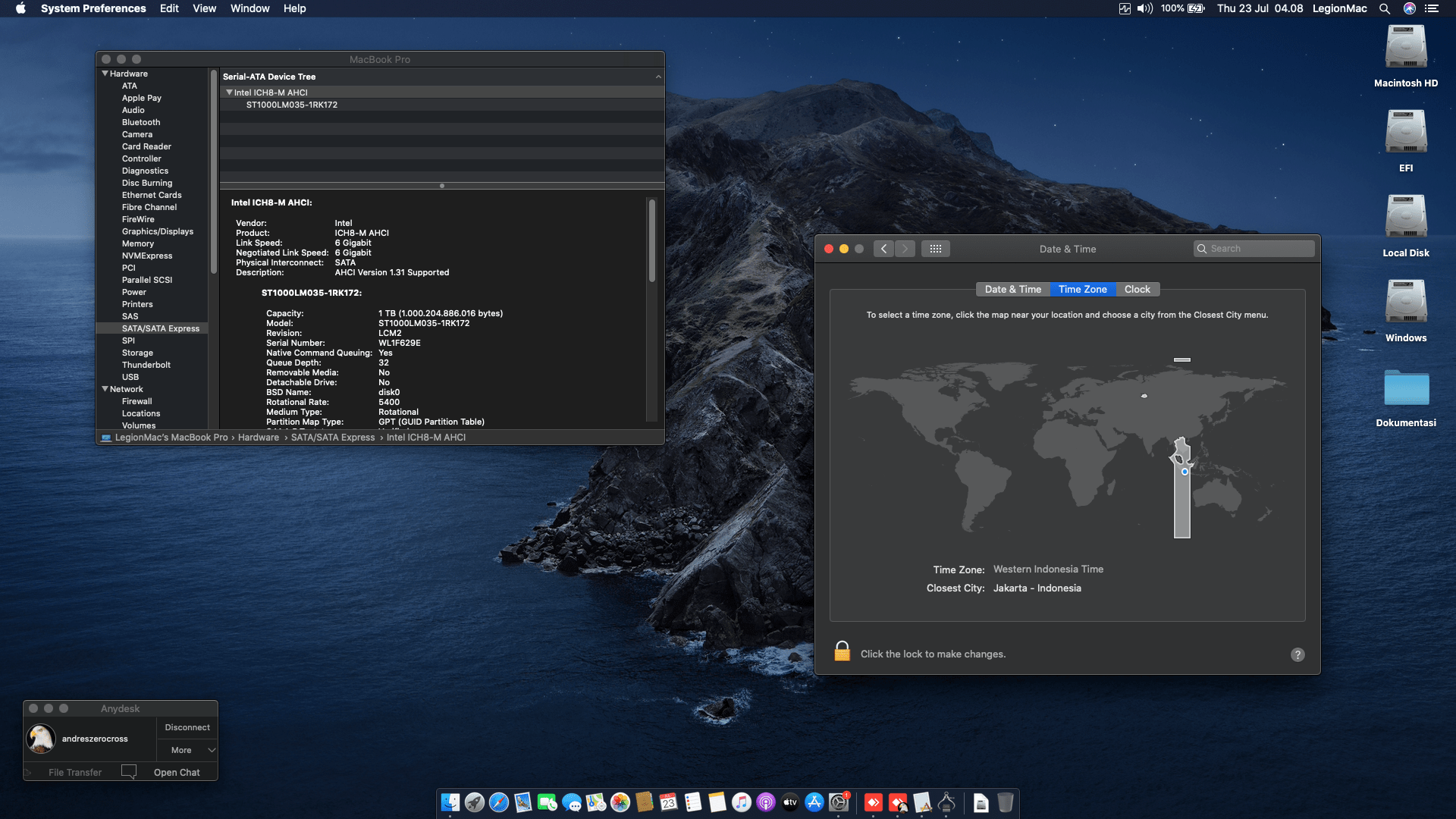Click the sidebar scrollbar in MacBook Pro window
The image size is (1456, 819).
click(213, 171)
